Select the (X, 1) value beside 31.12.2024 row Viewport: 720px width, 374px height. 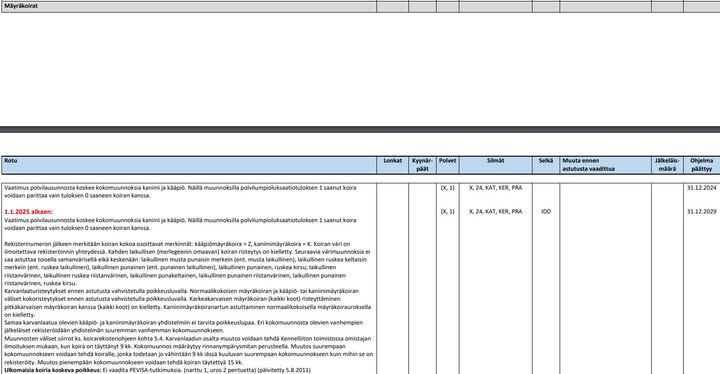click(x=448, y=188)
